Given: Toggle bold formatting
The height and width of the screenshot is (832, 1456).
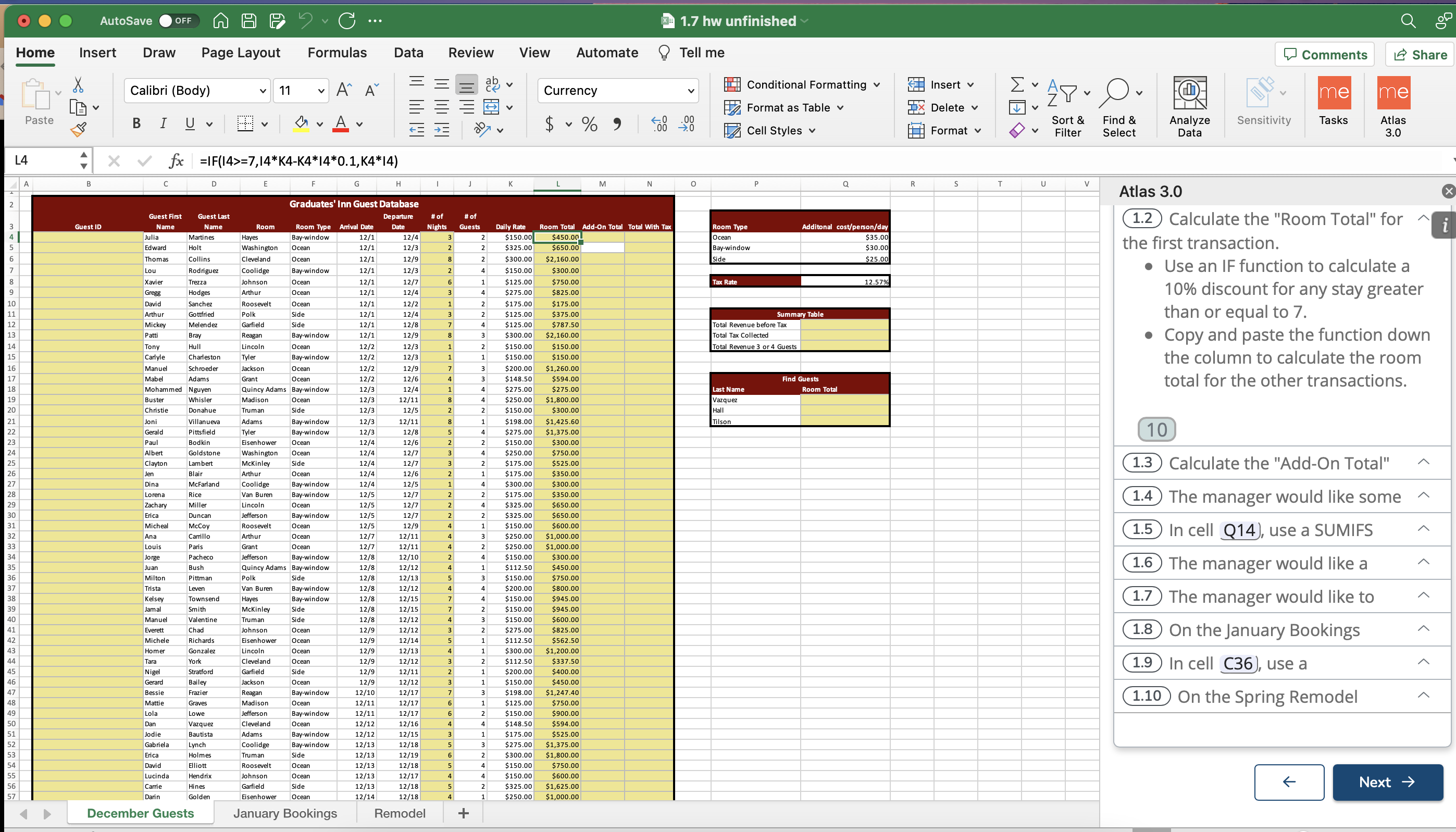Looking at the screenshot, I should [x=136, y=123].
